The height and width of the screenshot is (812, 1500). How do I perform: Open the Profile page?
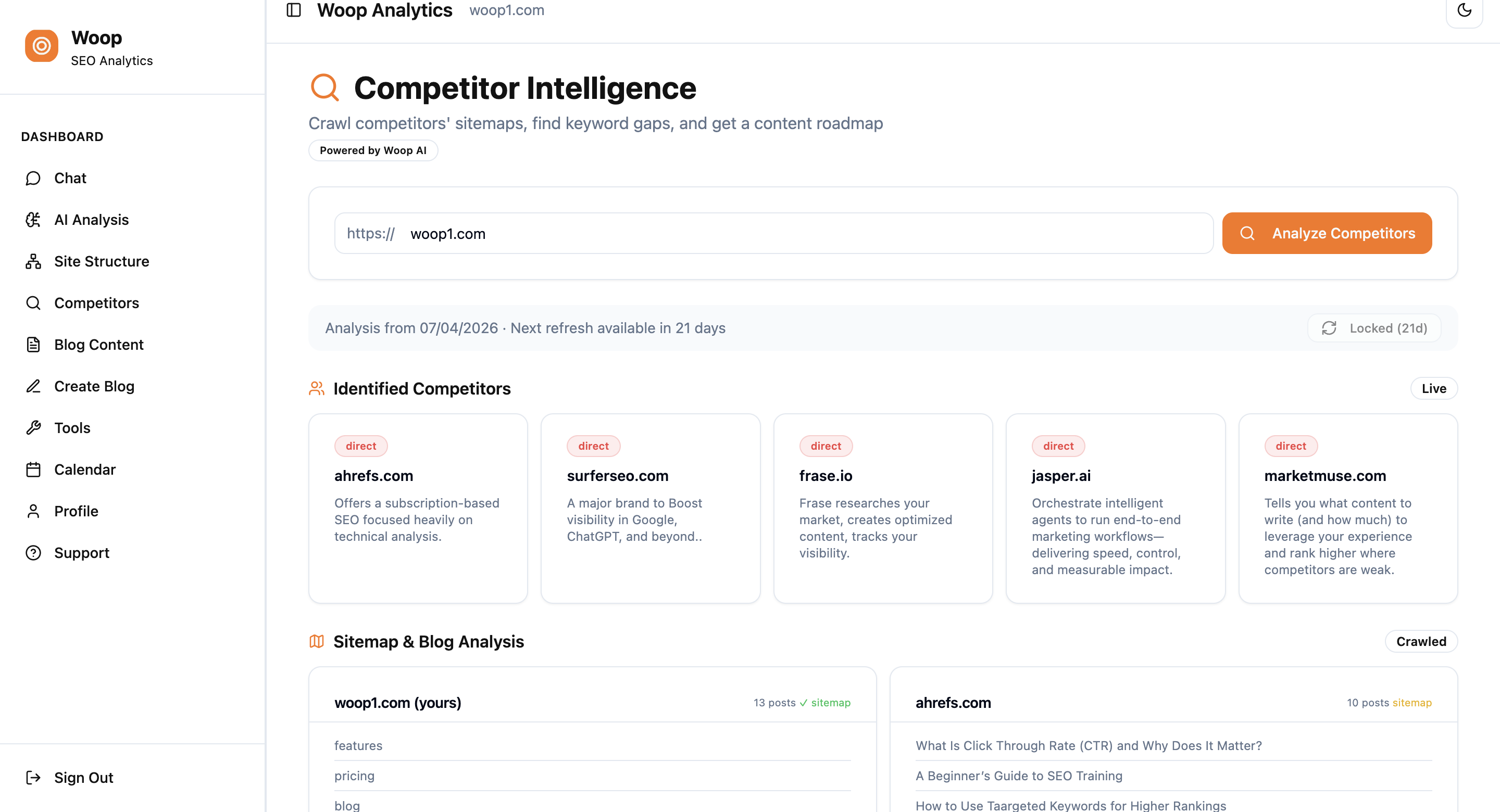[x=76, y=511]
